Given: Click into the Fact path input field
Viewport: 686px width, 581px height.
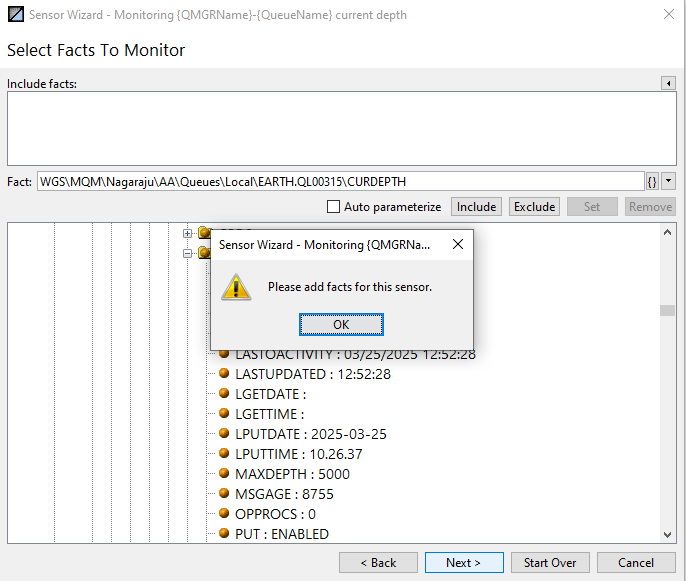Looking at the screenshot, I should [340, 182].
